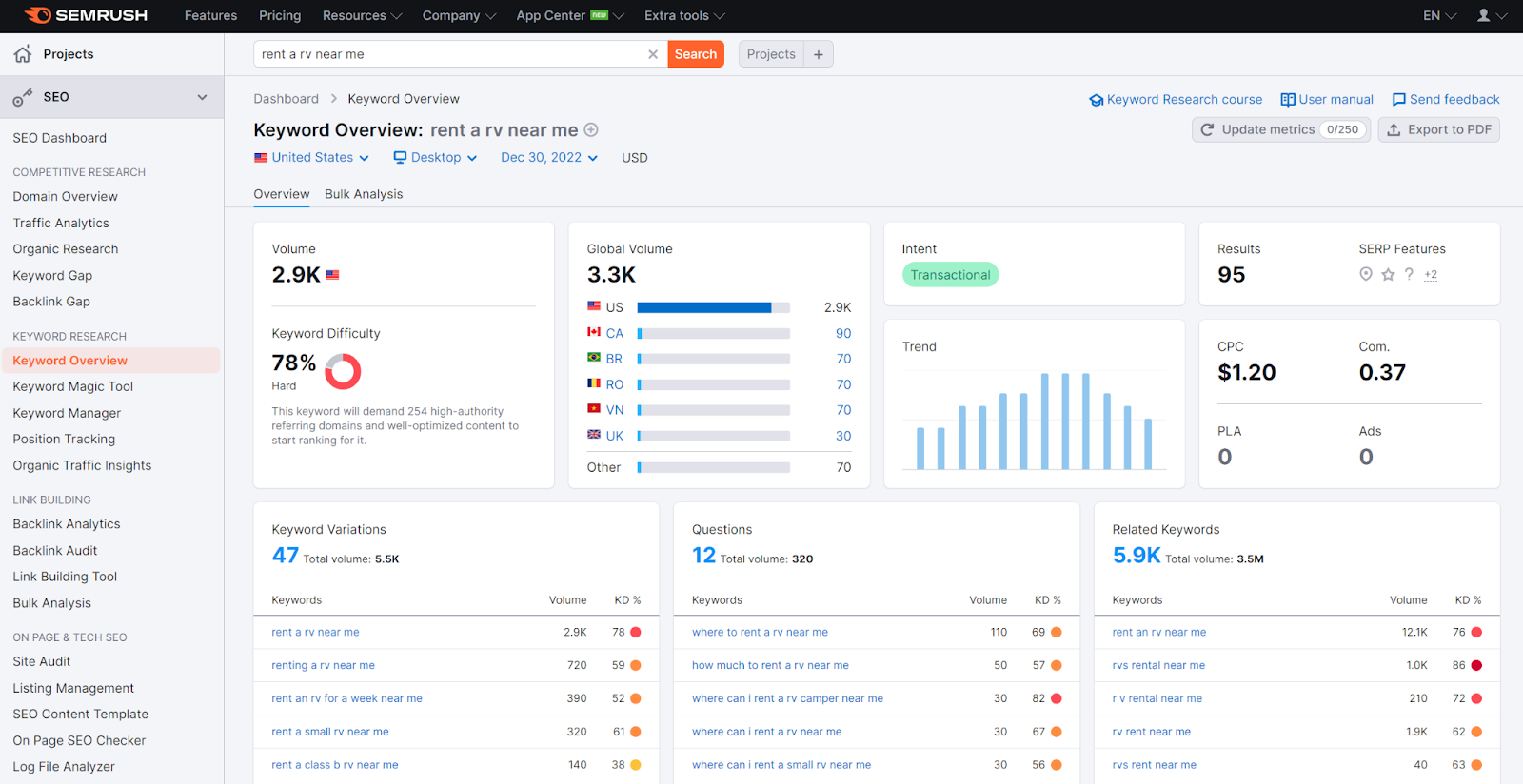Open Domain Overview in sidebar

[x=66, y=196]
